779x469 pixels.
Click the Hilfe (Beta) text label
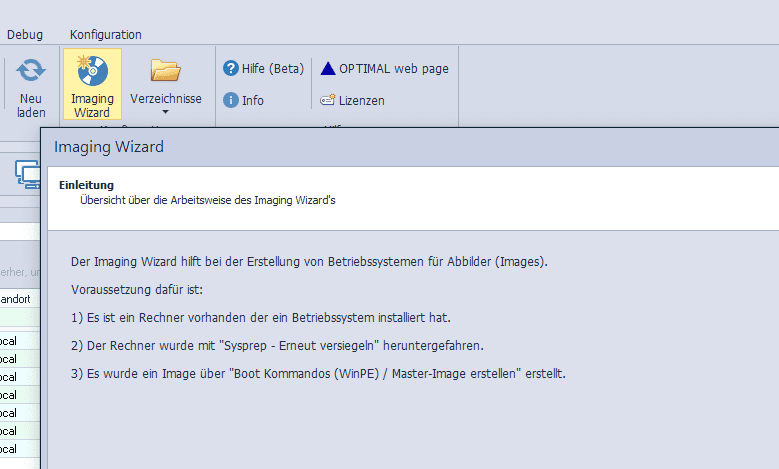[x=272, y=69]
